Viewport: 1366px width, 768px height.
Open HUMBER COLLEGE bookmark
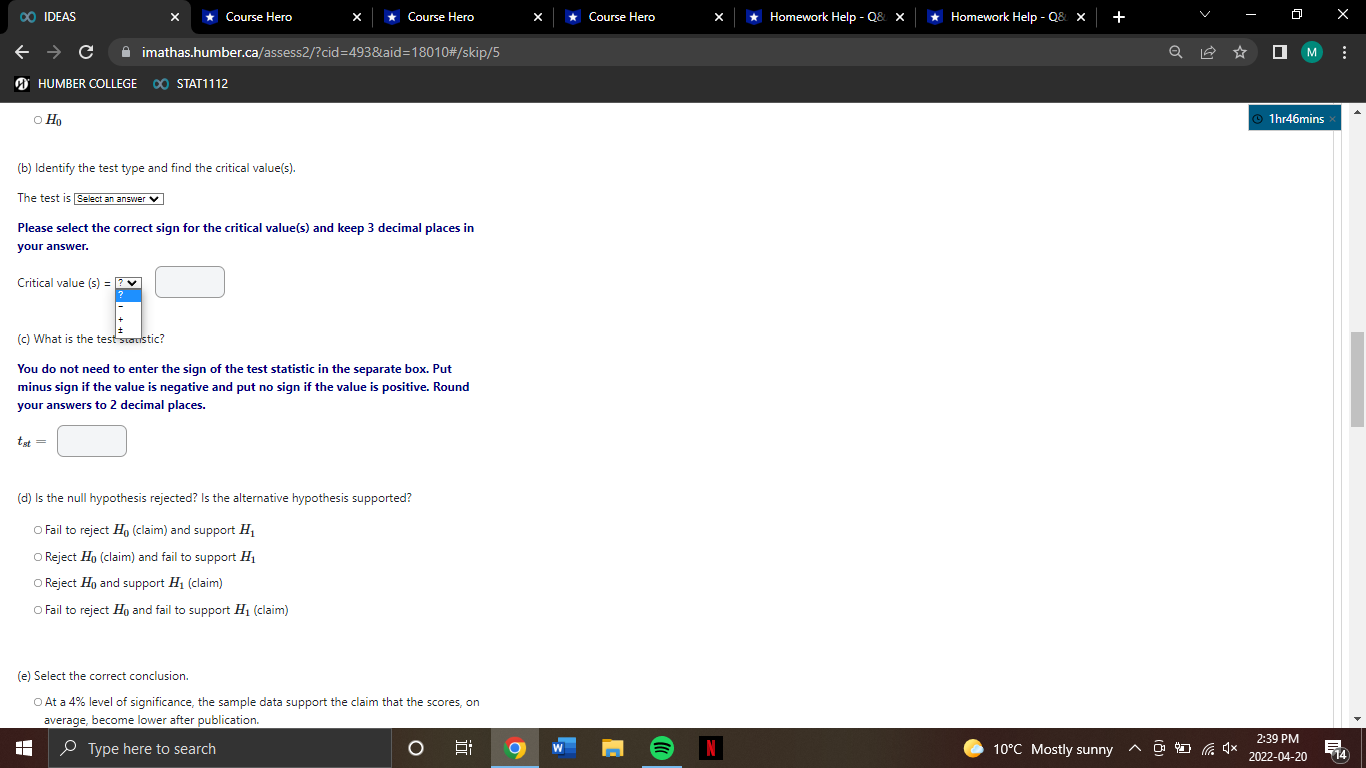point(76,84)
